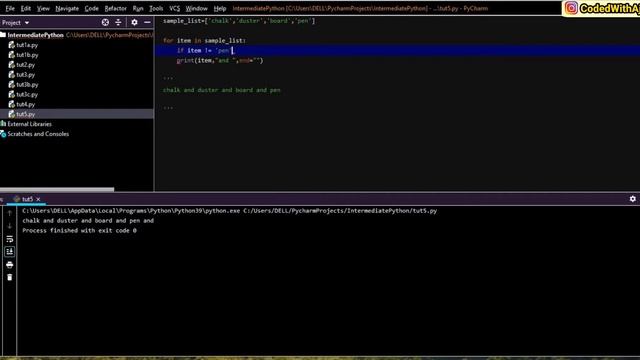Click the highlighted 'if item != pen' line
Image resolution: width=640 pixels, height=360 pixels.
click(397, 51)
